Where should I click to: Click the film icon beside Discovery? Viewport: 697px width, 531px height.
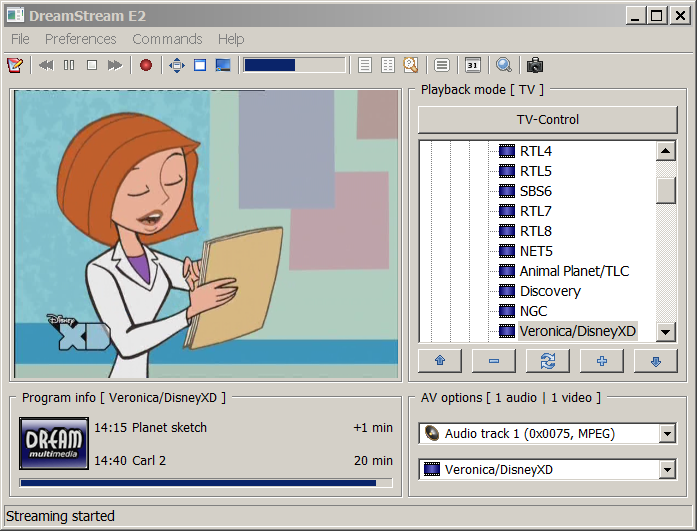pyautogui.click(x=507, y=291)
